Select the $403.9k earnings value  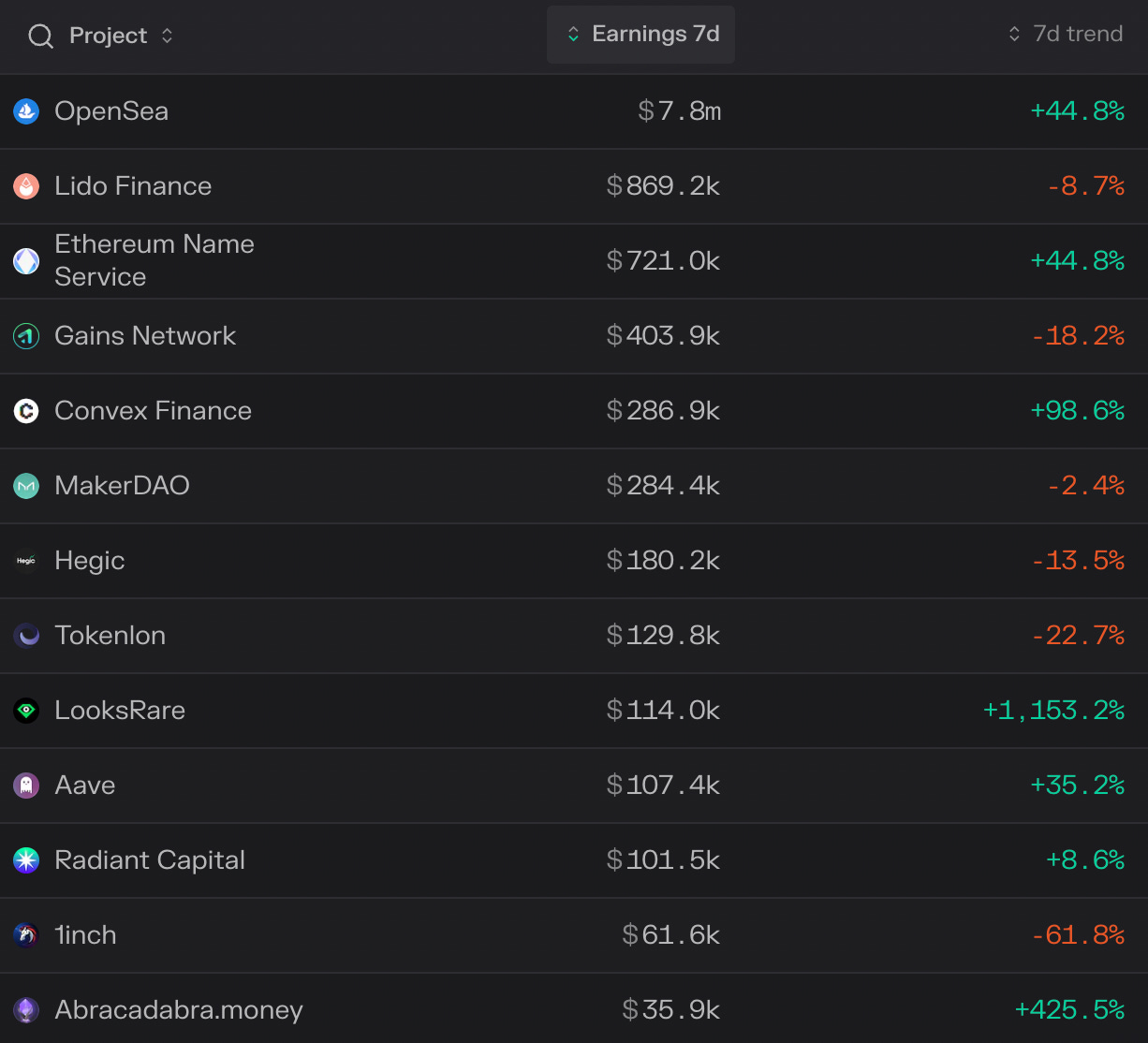663,336
